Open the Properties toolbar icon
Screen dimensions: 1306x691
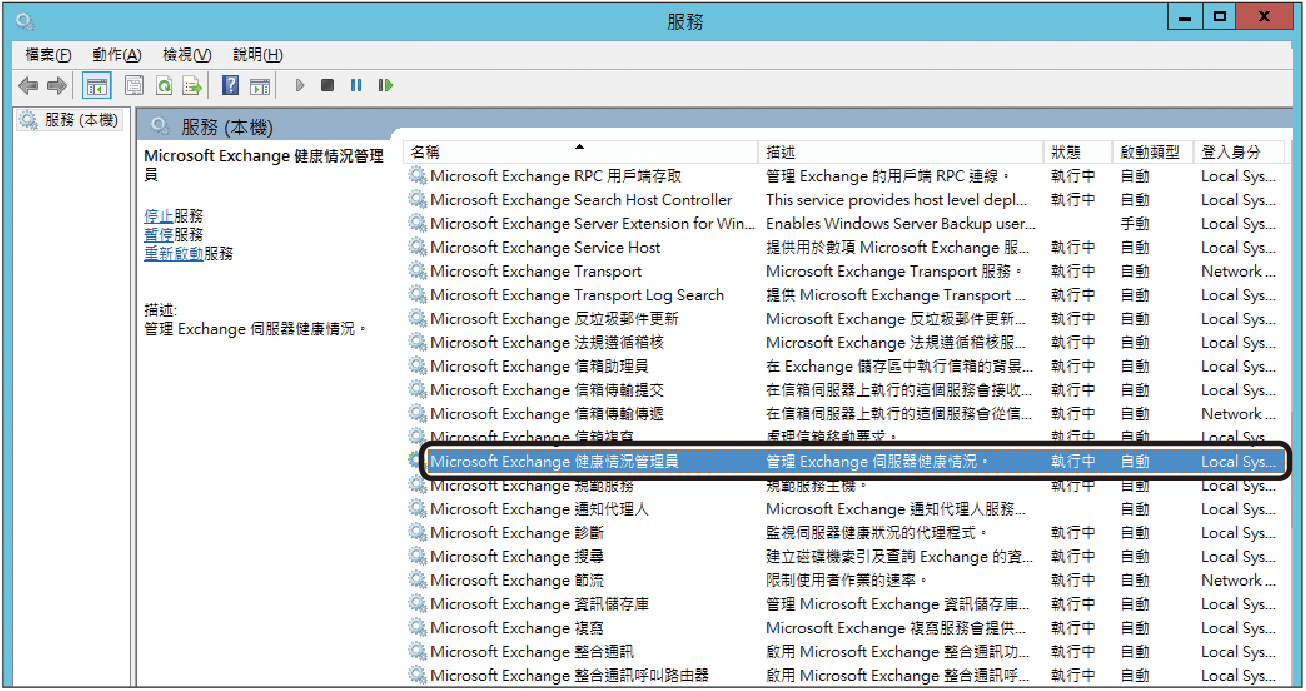click(x=134, y=86)
